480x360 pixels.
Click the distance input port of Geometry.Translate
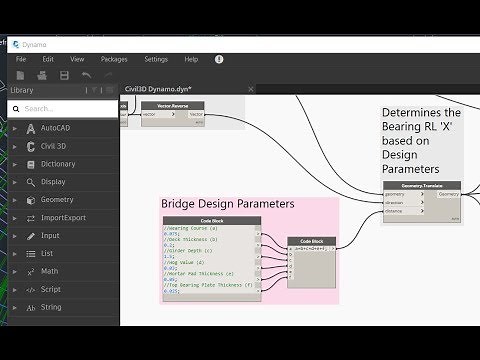(x=404, y=211)
